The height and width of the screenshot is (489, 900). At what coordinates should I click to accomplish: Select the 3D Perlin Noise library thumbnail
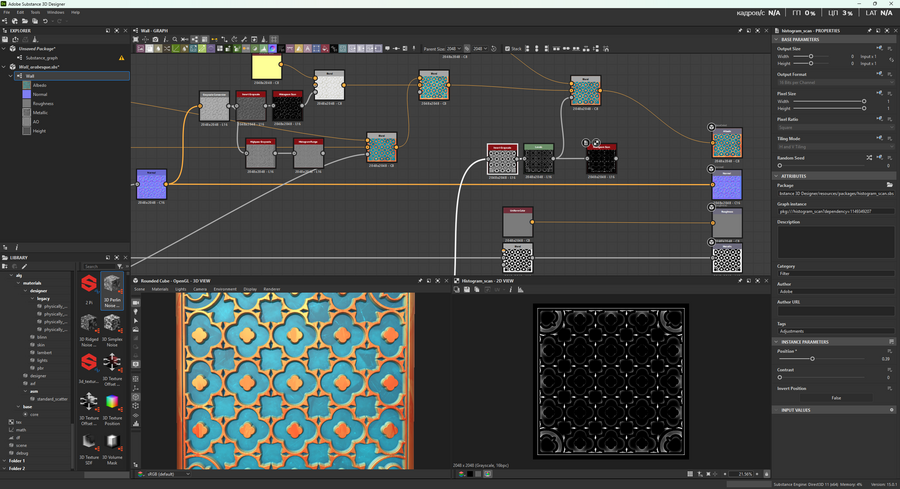[x=113, y=285]
